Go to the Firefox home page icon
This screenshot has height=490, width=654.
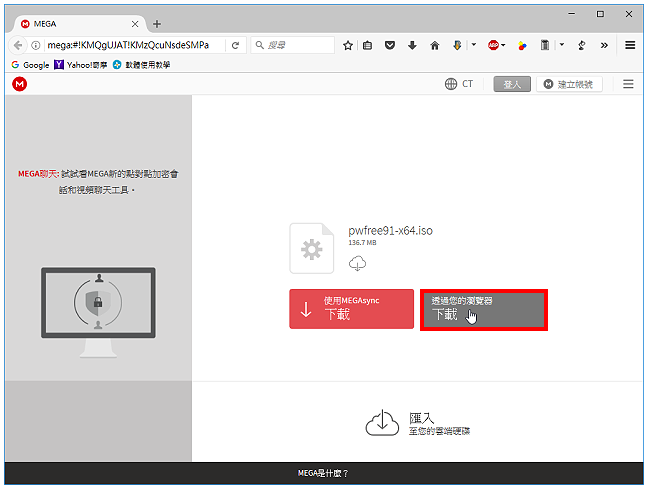click(435, 45)
